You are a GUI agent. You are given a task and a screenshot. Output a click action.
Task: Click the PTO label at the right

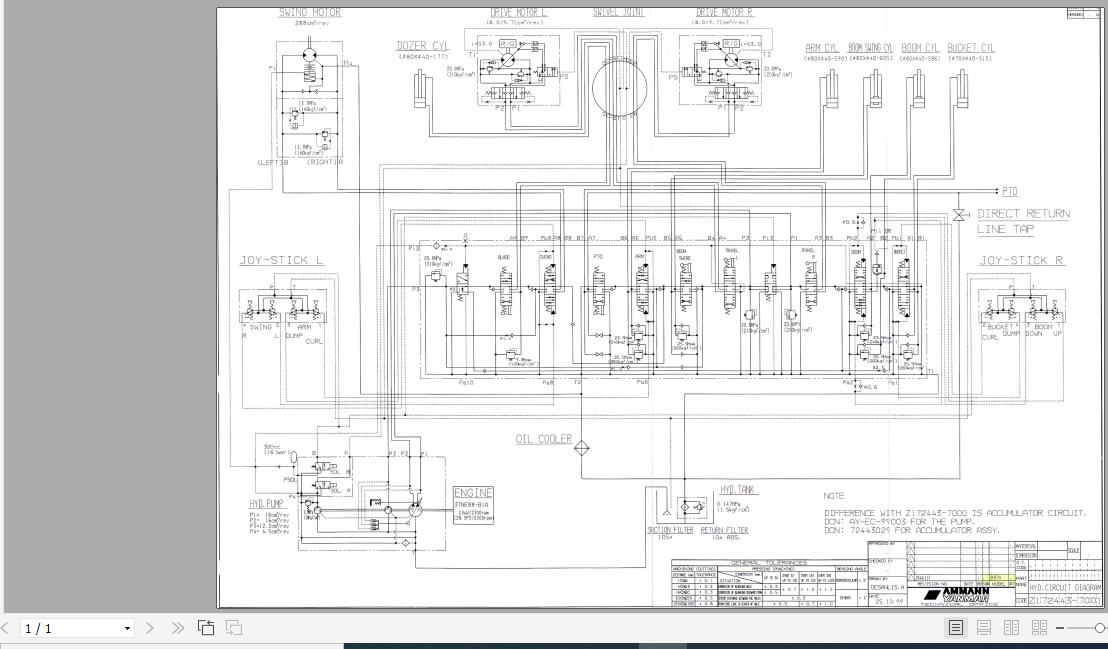1009,191
